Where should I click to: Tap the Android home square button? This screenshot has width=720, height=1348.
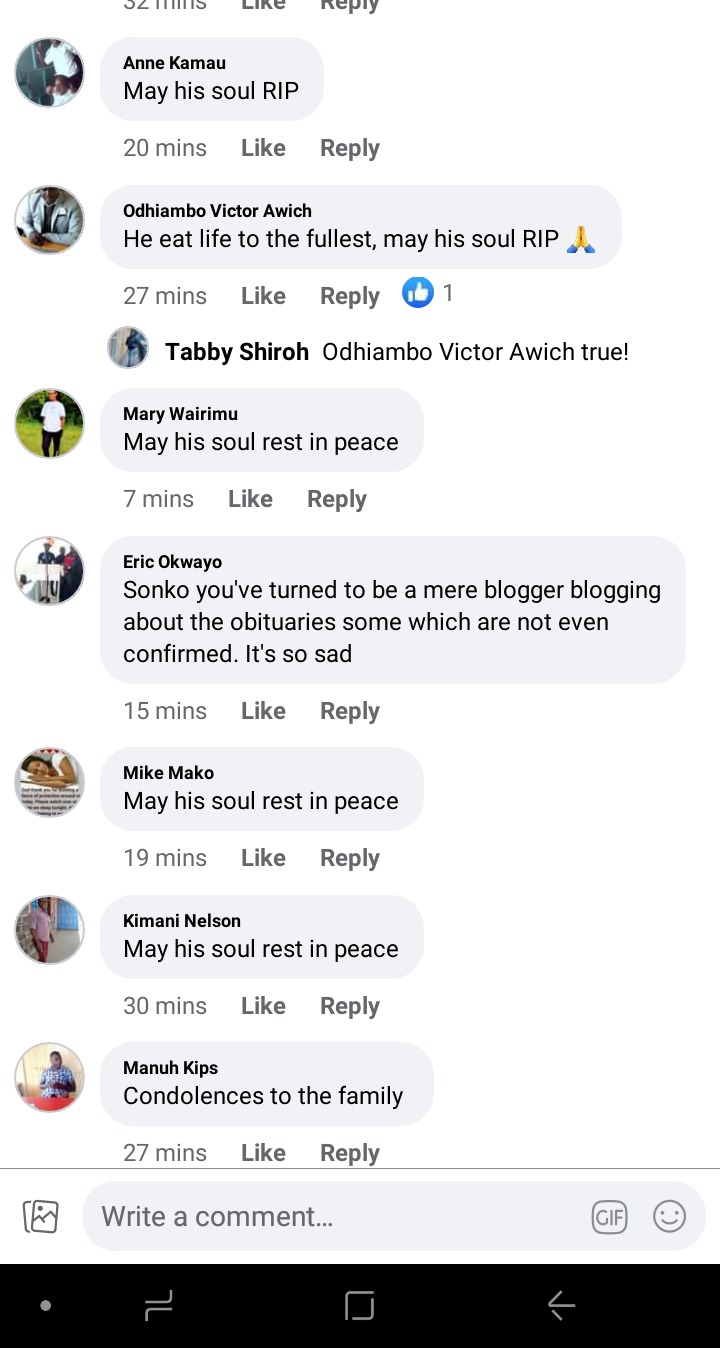pyautogui.click(x=359, y=1305)
